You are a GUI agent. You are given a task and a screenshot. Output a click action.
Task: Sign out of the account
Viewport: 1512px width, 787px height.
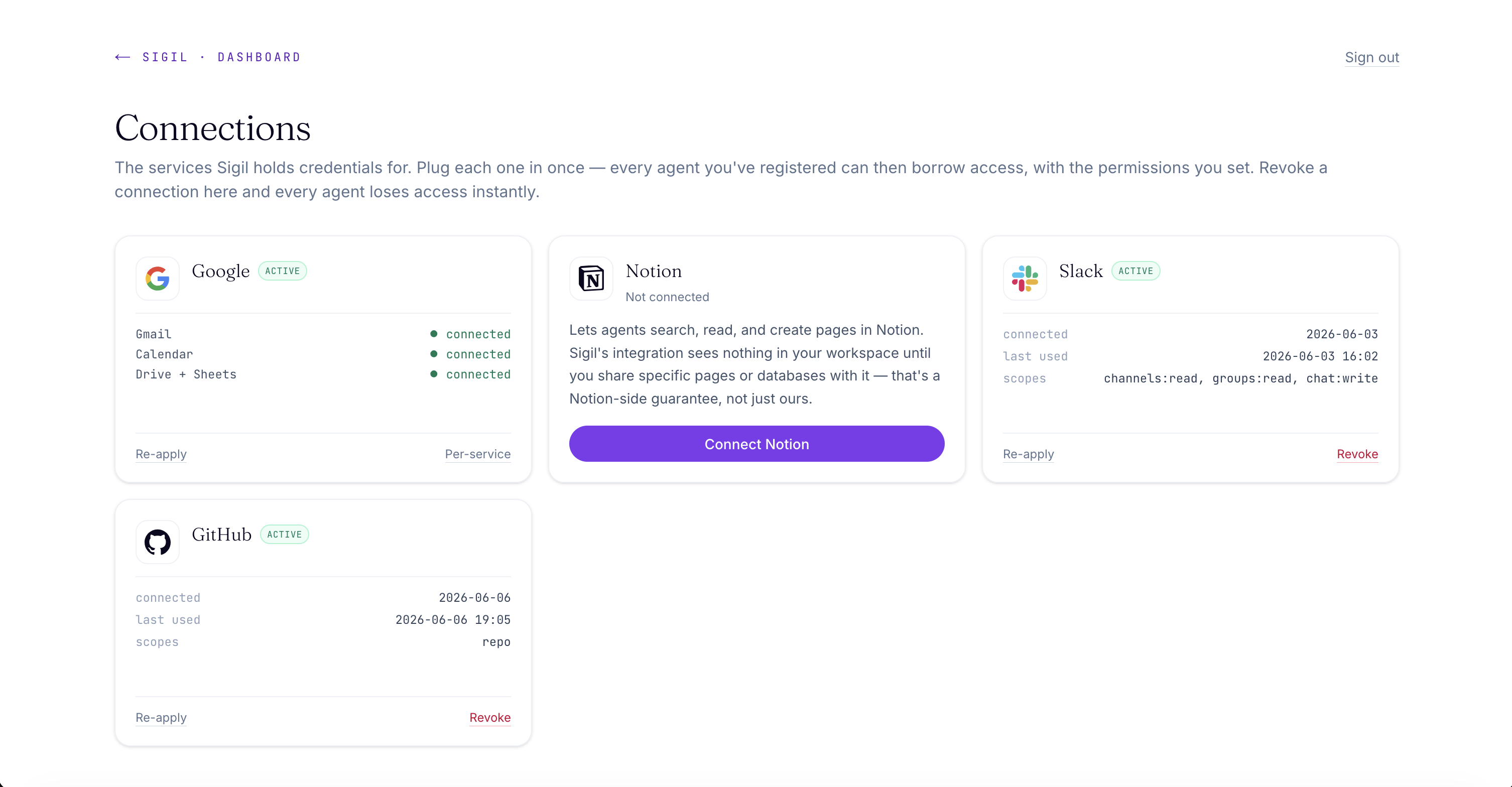(x=1372, y=58)
